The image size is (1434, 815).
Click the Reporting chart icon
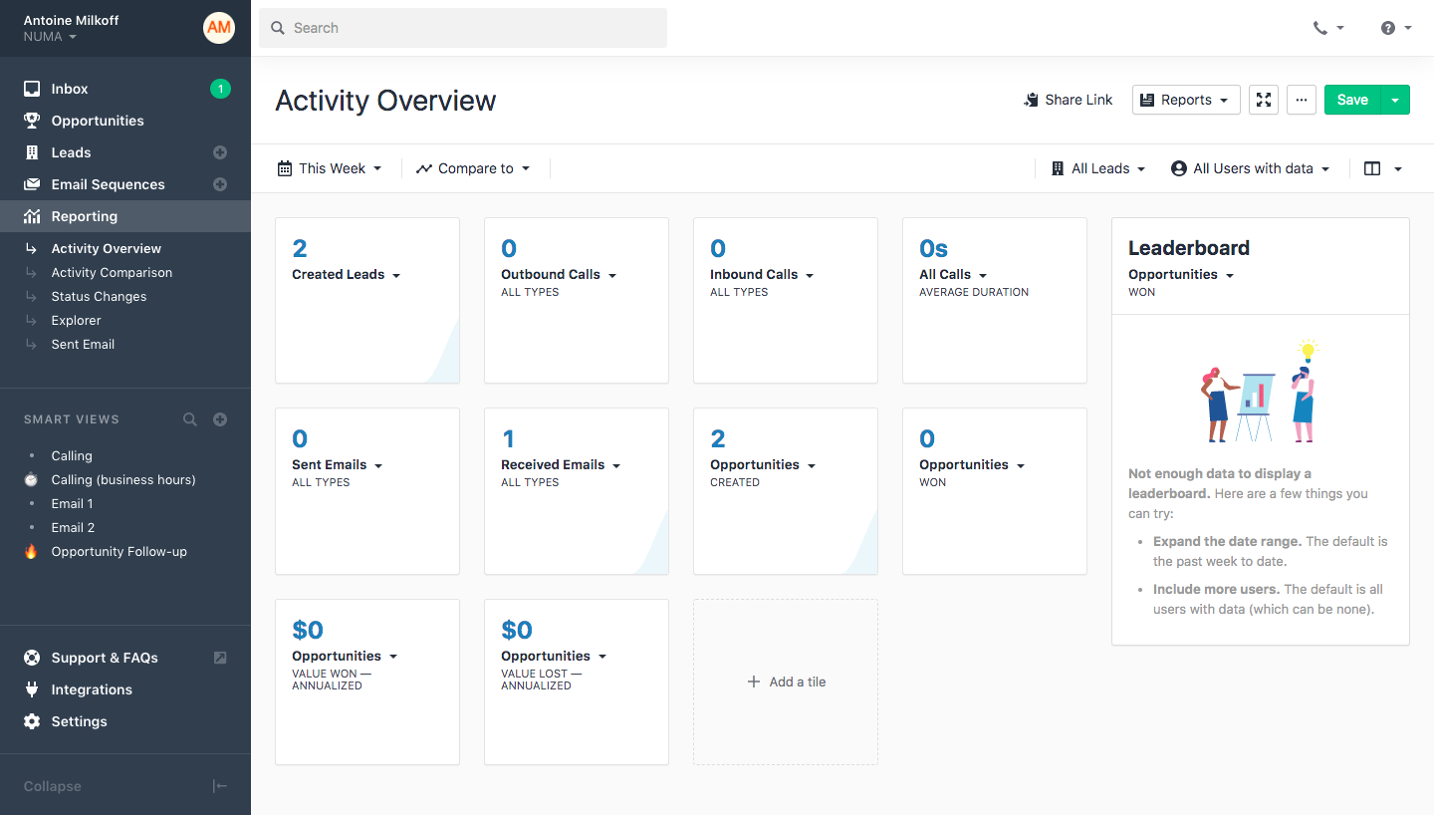click(32, 217)
